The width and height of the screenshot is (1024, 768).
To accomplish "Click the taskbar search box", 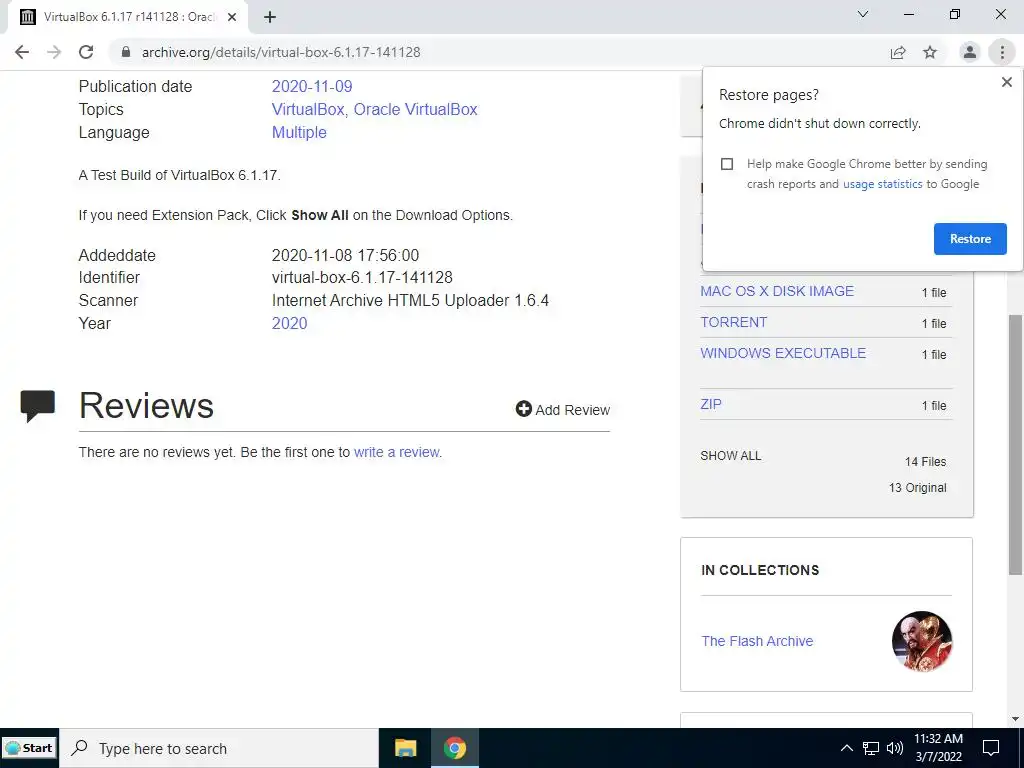I will point(219,748).
